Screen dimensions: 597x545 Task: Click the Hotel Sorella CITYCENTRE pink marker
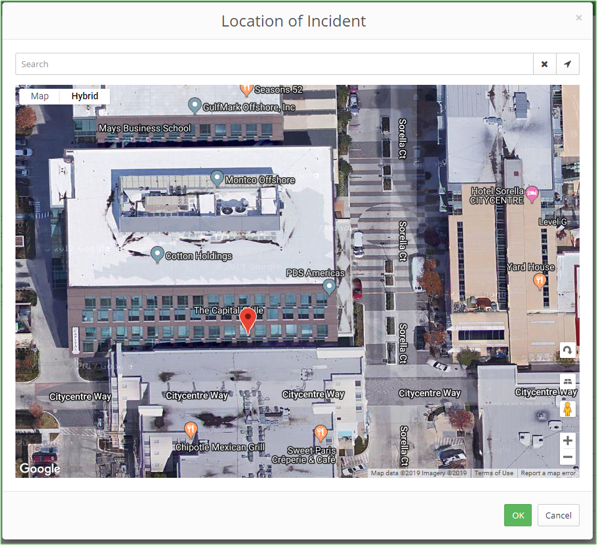pyautogui.click(x=532, y=195)
